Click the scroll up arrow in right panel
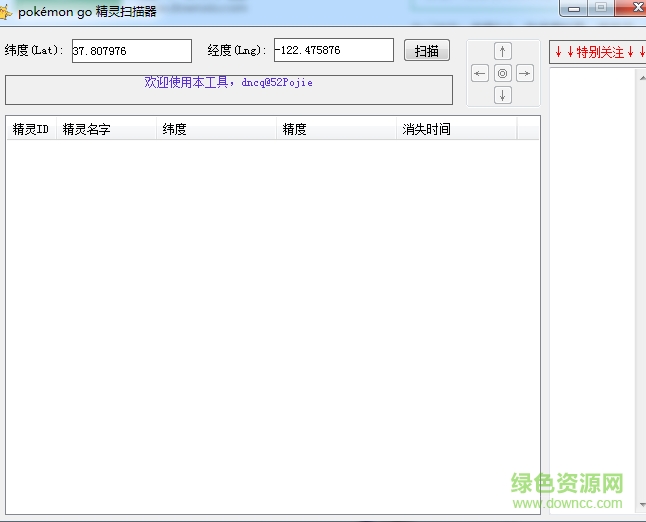Screen dimensions: 646x522 pos(640,75)
